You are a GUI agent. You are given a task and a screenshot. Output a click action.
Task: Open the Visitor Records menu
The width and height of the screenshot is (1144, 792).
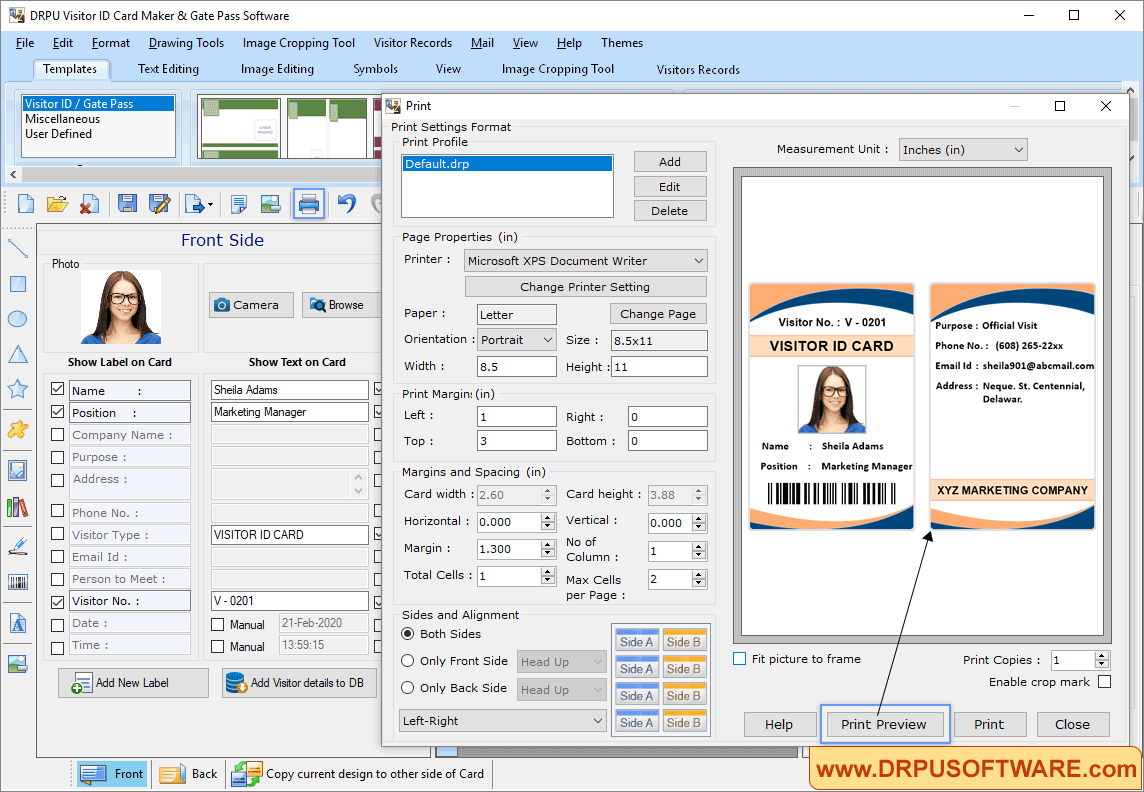[x=412, y=43]
